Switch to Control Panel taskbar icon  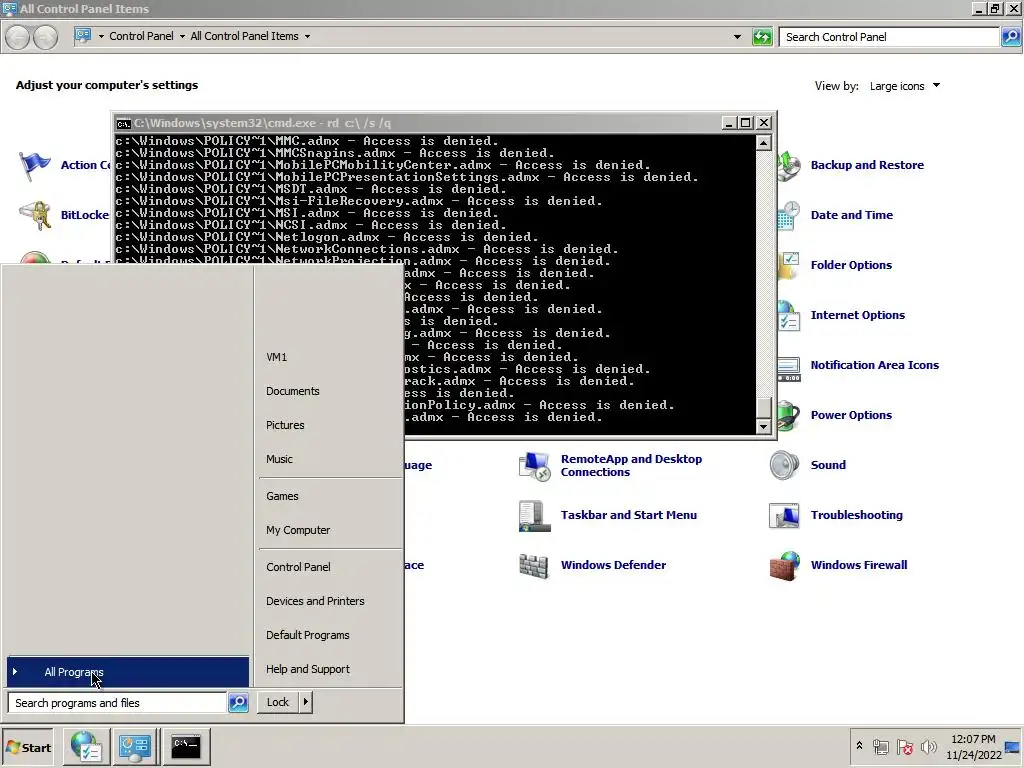pos(135,747)
